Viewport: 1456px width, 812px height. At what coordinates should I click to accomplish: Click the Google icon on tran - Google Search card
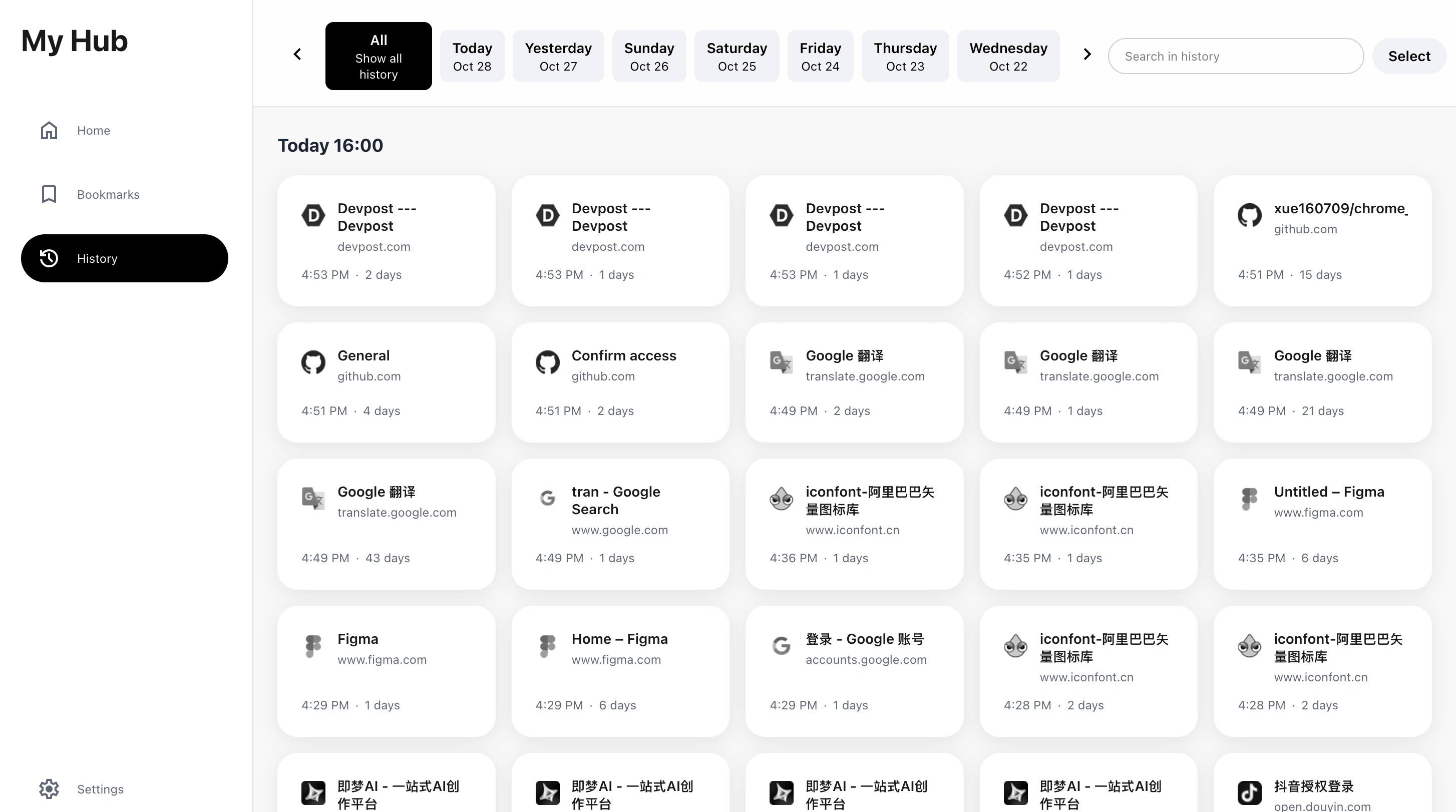(x=547, y=499)
